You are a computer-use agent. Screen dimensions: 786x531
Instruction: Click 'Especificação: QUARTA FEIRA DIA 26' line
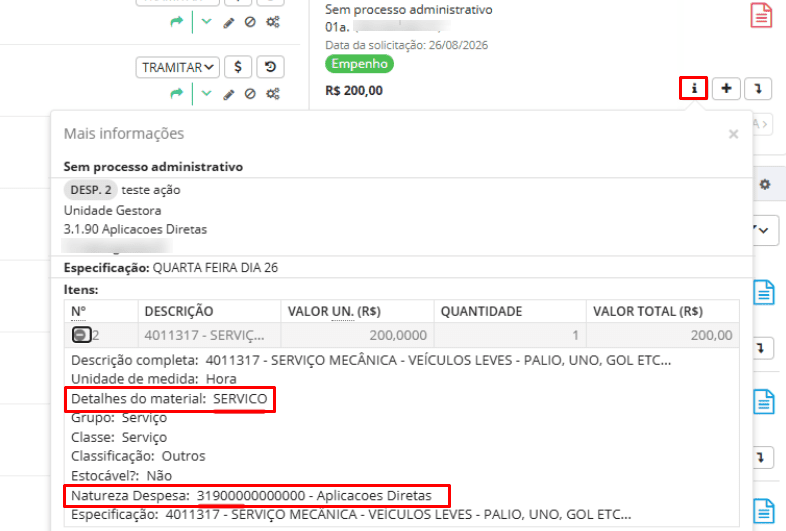(171, 268)
